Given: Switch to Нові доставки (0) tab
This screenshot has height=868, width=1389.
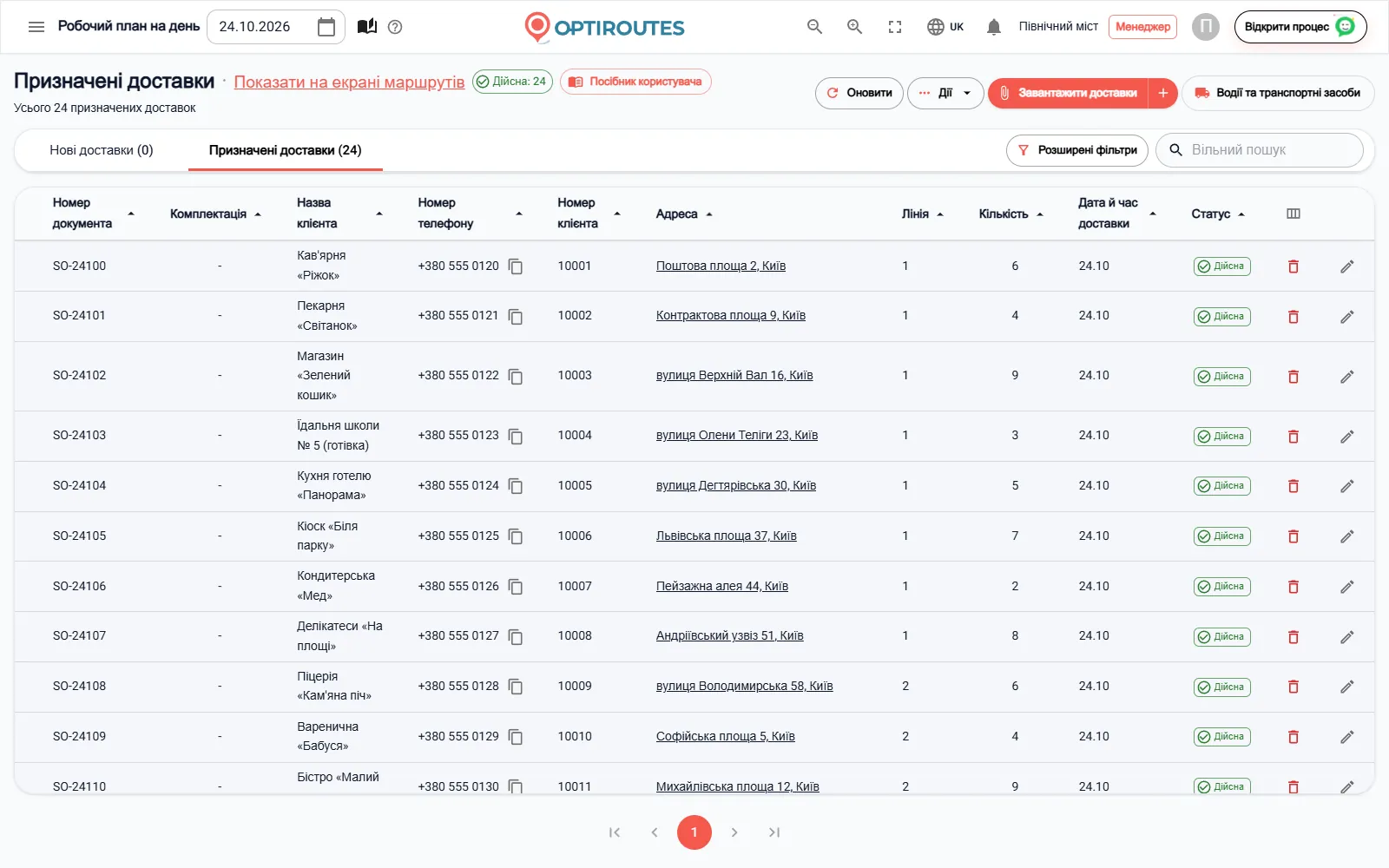Looking at the screenshot, I should [x=102, y=150].
